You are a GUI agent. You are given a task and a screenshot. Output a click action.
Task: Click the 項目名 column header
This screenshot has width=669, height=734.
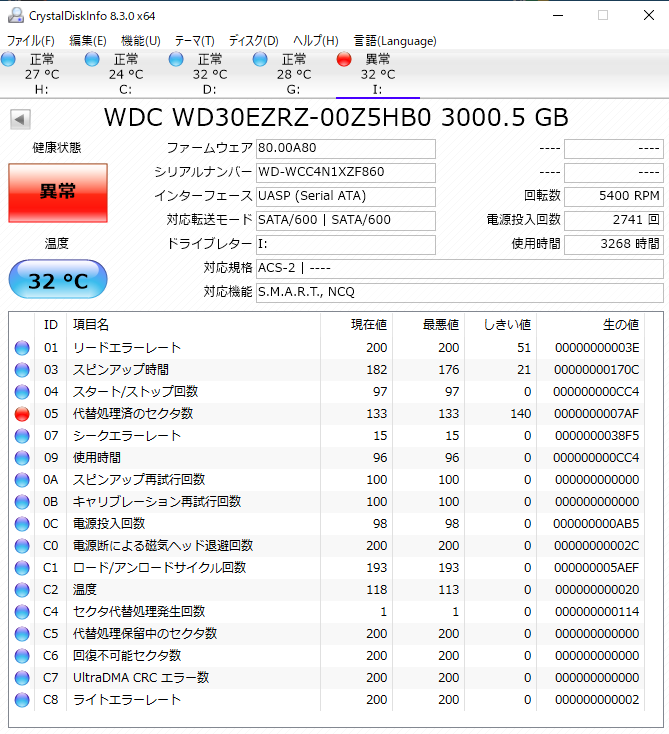point(91,325)
